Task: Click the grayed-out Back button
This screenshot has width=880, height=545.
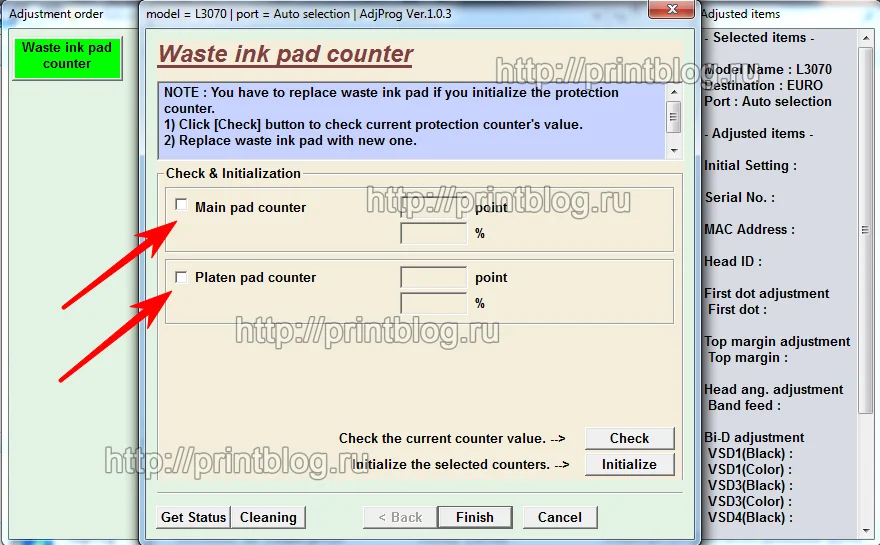Action: [x=400, y=517]
